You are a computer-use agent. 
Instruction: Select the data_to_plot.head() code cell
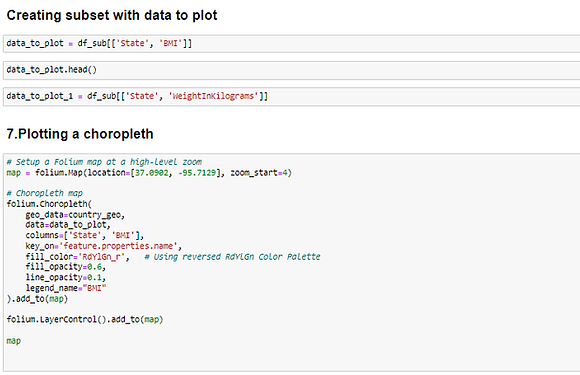(x=291, y=70)
